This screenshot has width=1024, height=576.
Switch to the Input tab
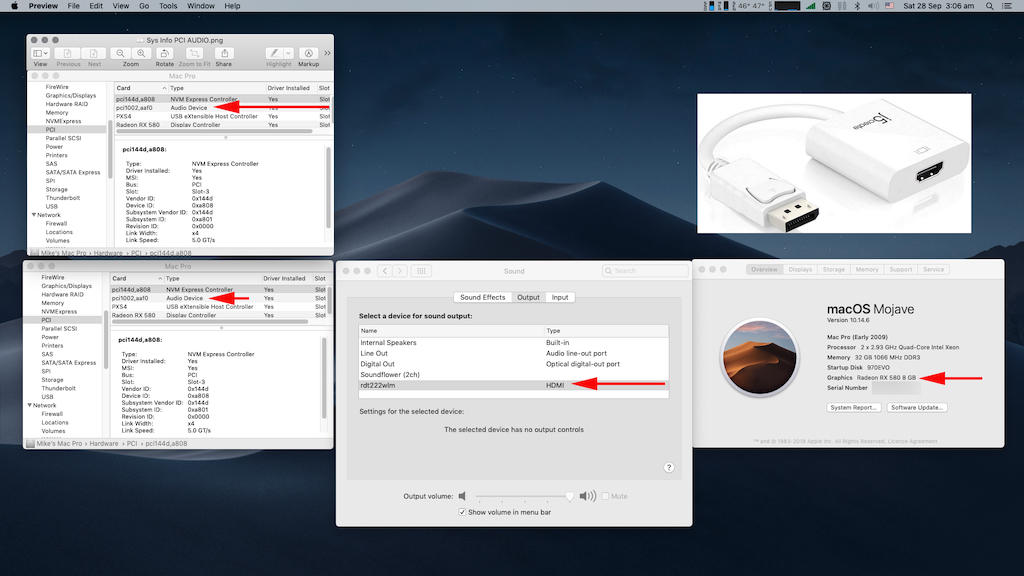560,297
